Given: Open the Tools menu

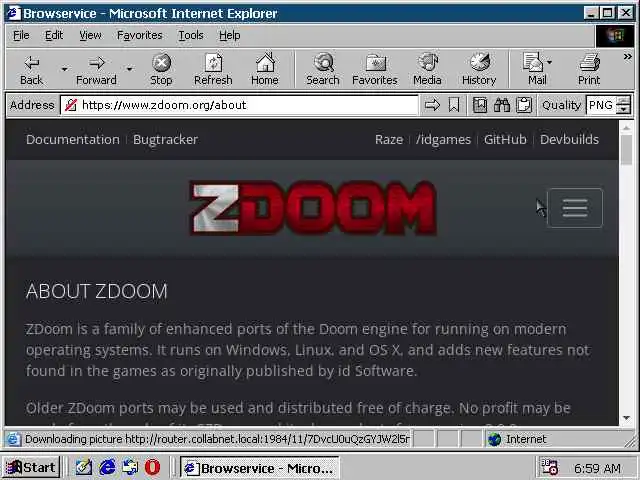Looking at the screenshot, I should (191, 36).
